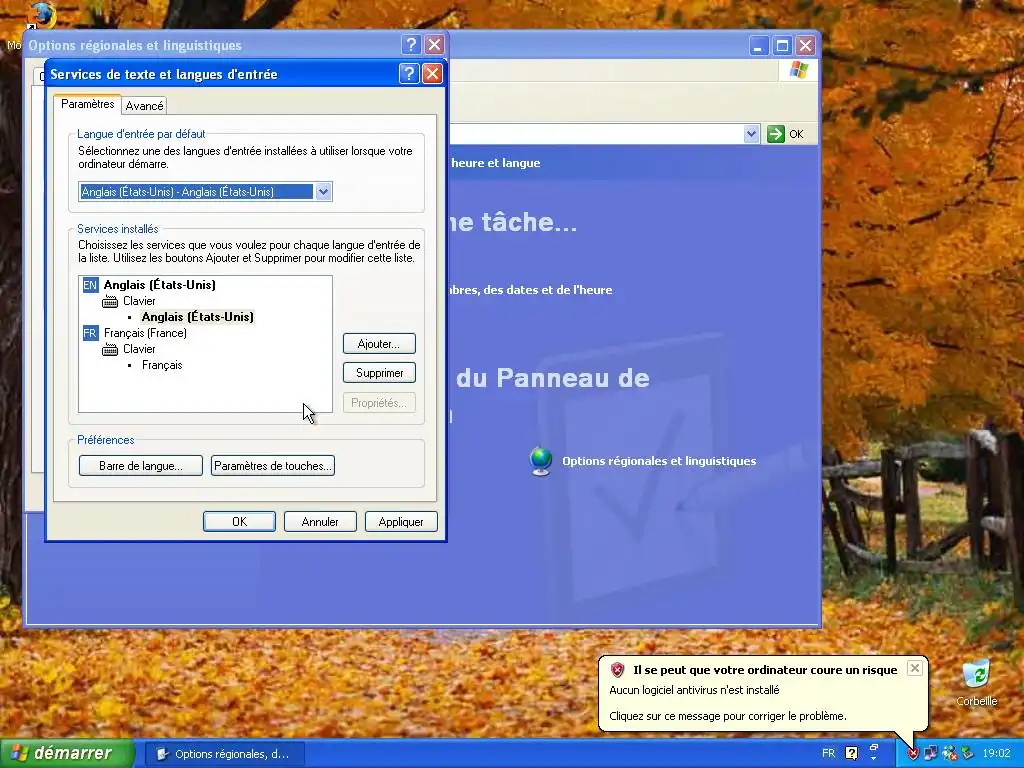Select Français (France) language in list
Screen dimensions: 1024x768
145,333
